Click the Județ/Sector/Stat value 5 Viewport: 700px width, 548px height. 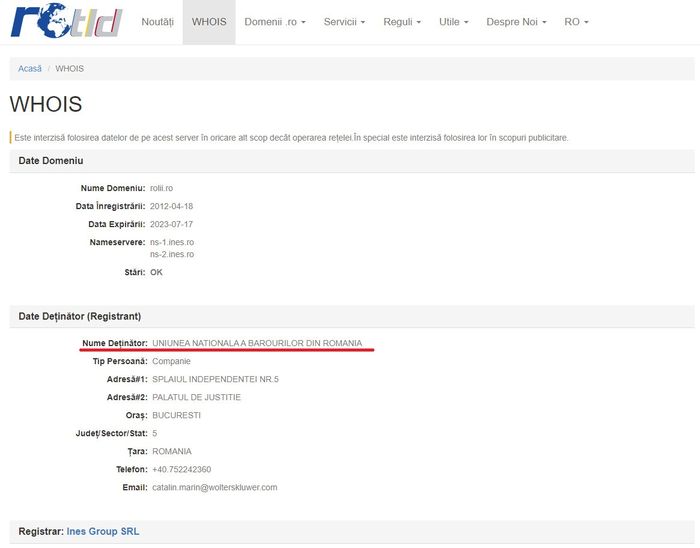[x=154, y=433]
